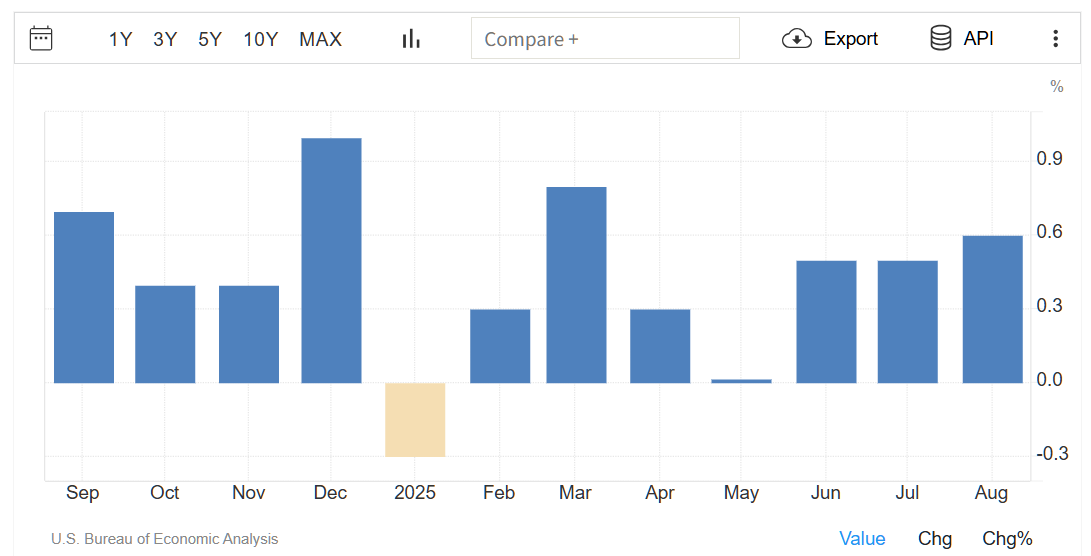Viewport: 1091px width, 556px height.
Task: Click the cloud download Export icon
Action: coord(796,39)
